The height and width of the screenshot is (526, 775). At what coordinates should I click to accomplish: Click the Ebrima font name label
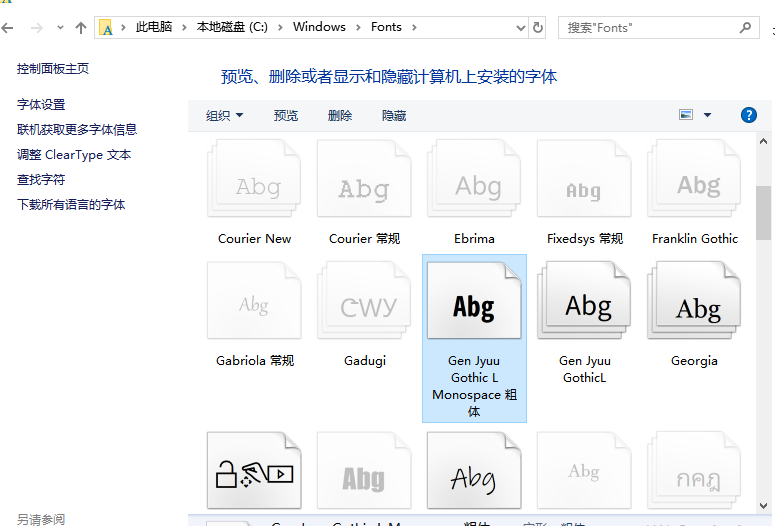click(x=474, y=239)
